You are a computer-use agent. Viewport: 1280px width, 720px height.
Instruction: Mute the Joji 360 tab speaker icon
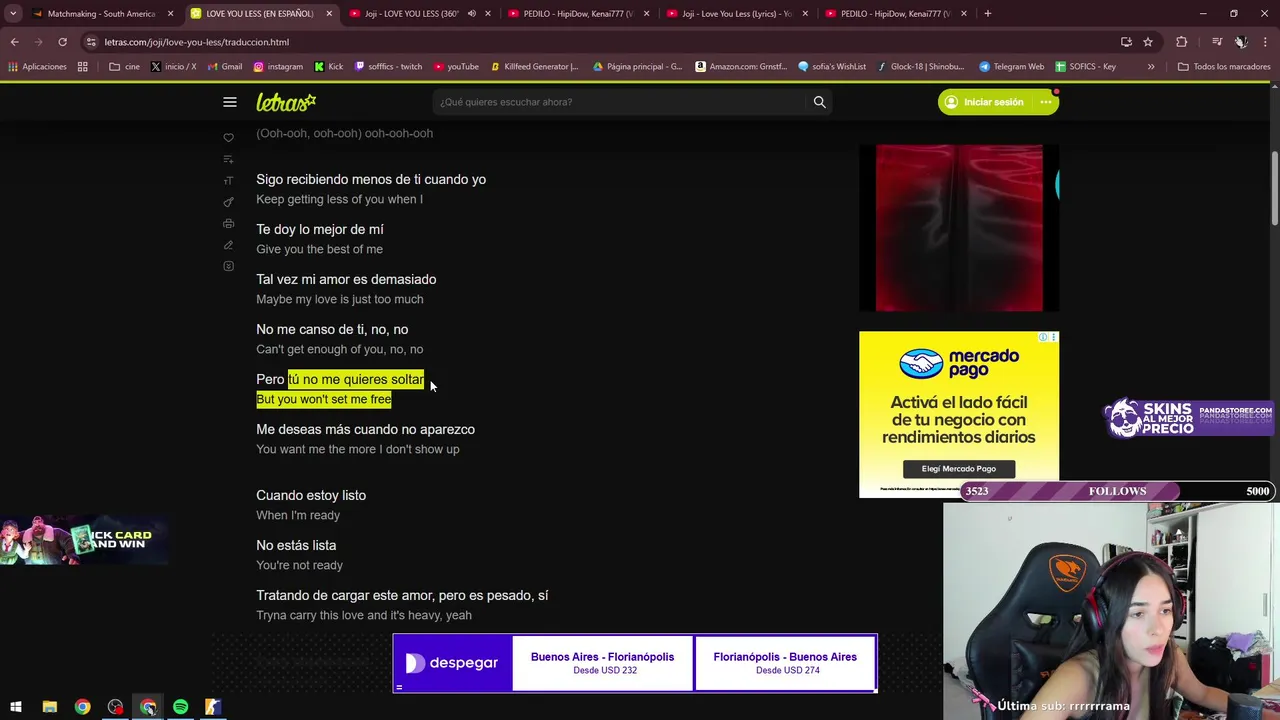point(471,14)
